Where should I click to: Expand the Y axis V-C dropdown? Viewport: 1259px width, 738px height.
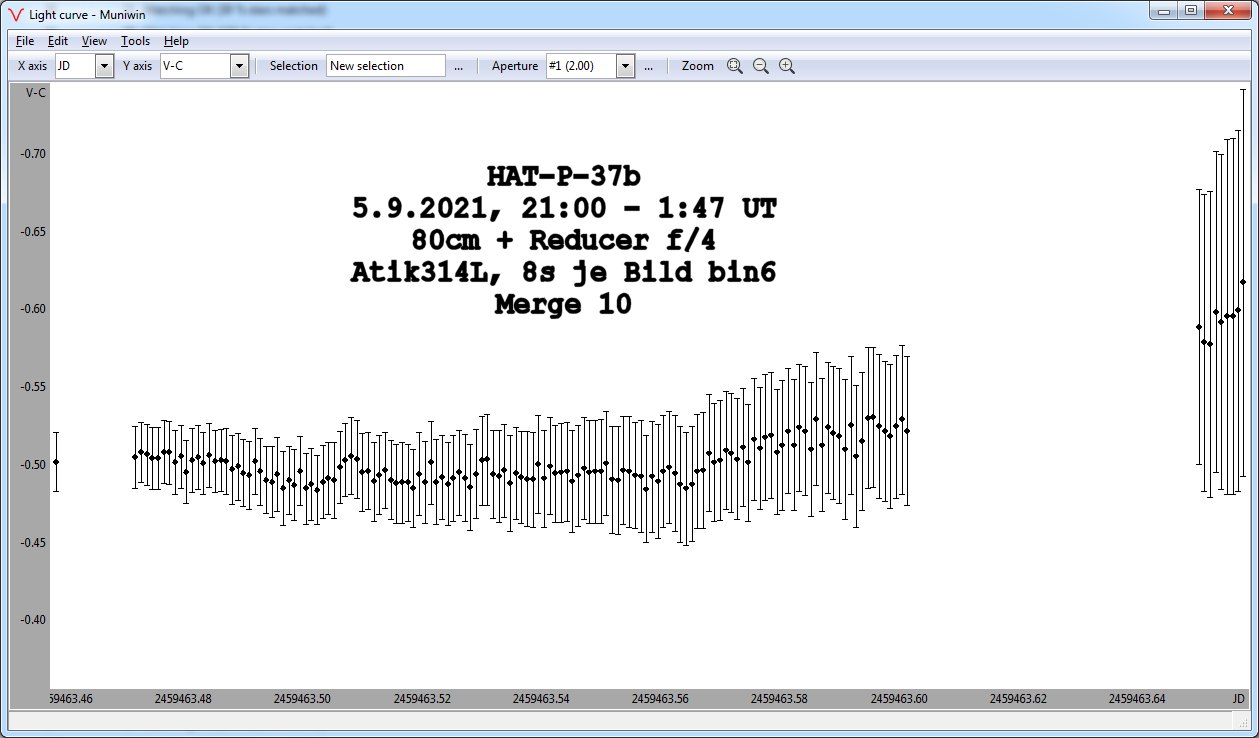[239, 66]
